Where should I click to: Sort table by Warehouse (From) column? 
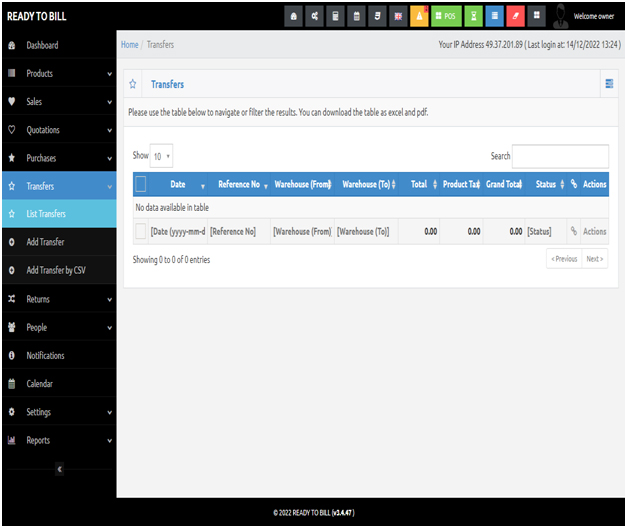[303, 184]
